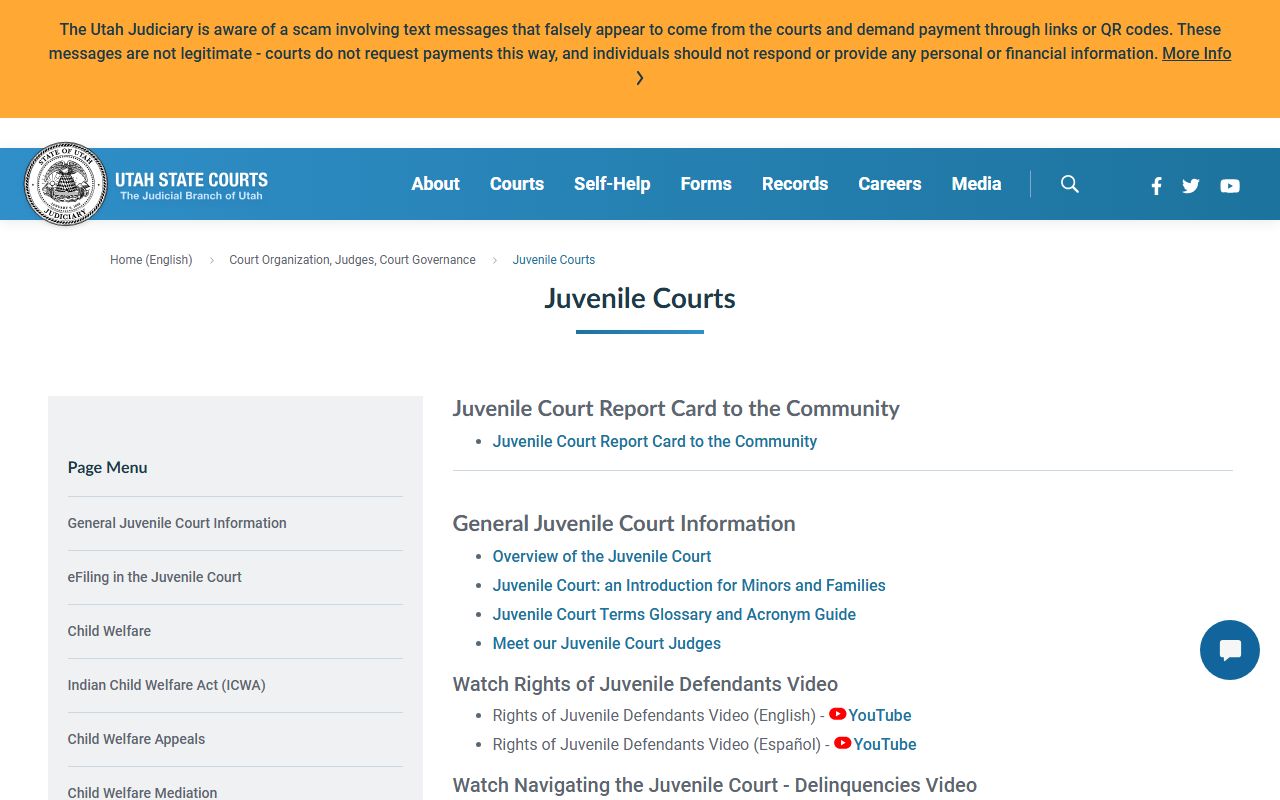Viewport: 1280px width, 800px height.
Task: Open the Media menu
Action: tap(977, 184)
